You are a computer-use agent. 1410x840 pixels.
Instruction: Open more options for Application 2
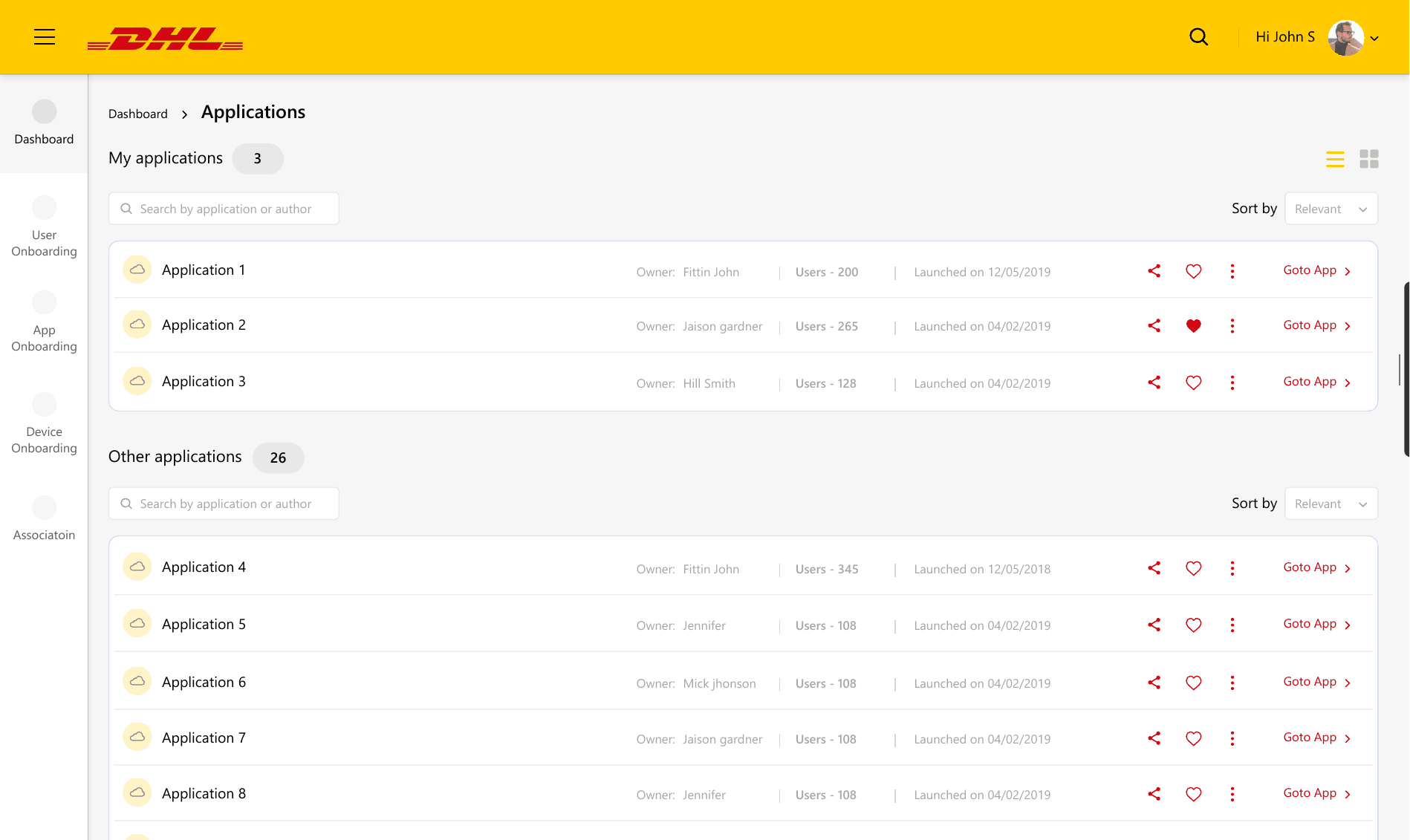pyautogui.click(x=1232, y=325)
